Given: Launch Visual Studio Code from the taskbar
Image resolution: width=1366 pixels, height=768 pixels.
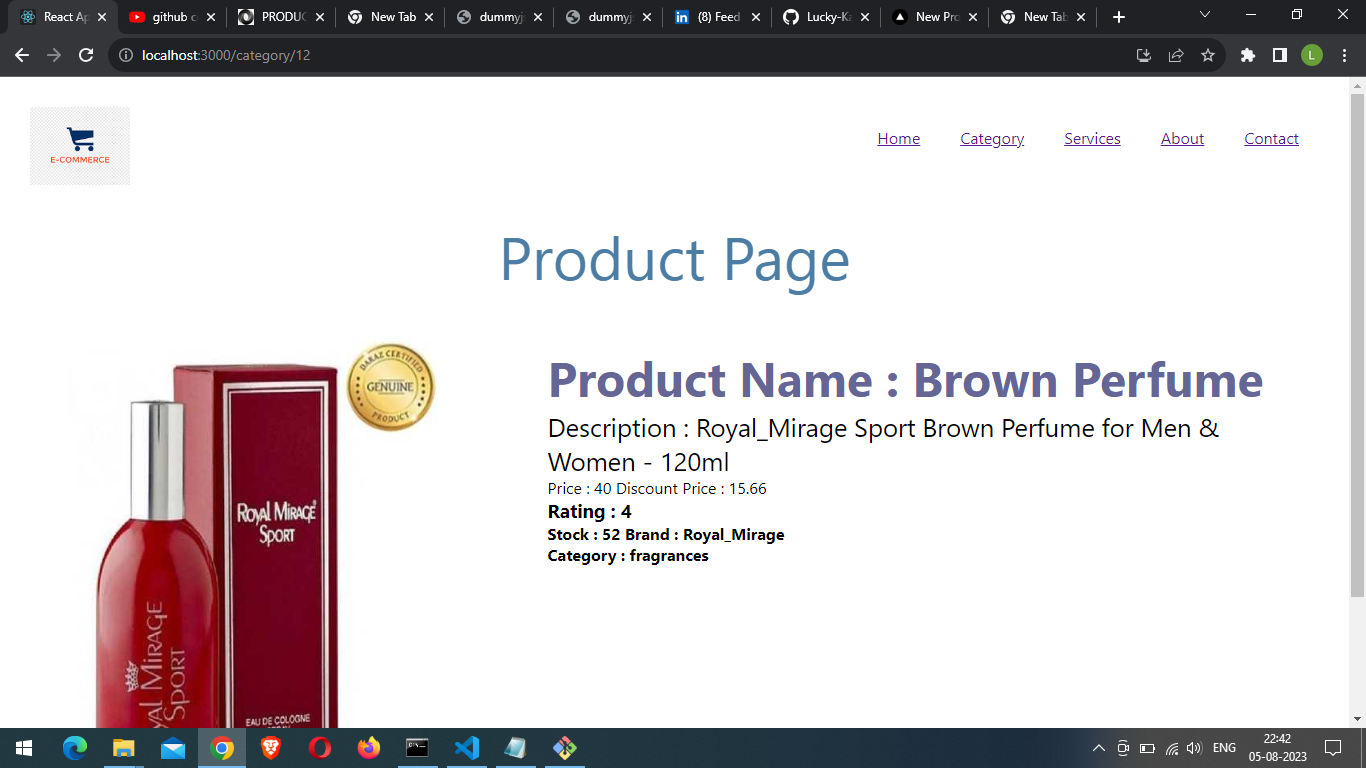Looking at the screenshot, I should coord(466,747).
